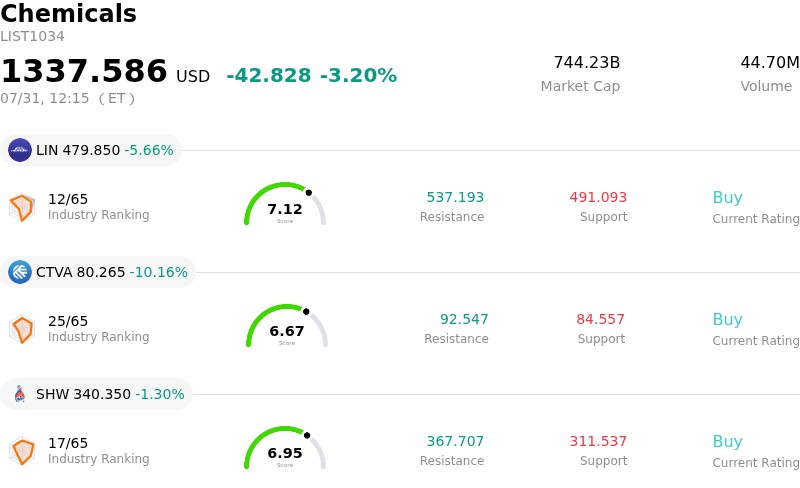This screenshot has width=800, height=488.
Task: Select the Buy rating for CTVA
Action: [727, 320]
